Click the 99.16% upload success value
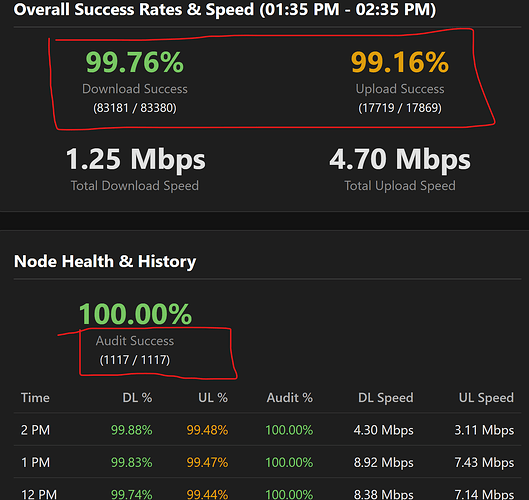 400,62
